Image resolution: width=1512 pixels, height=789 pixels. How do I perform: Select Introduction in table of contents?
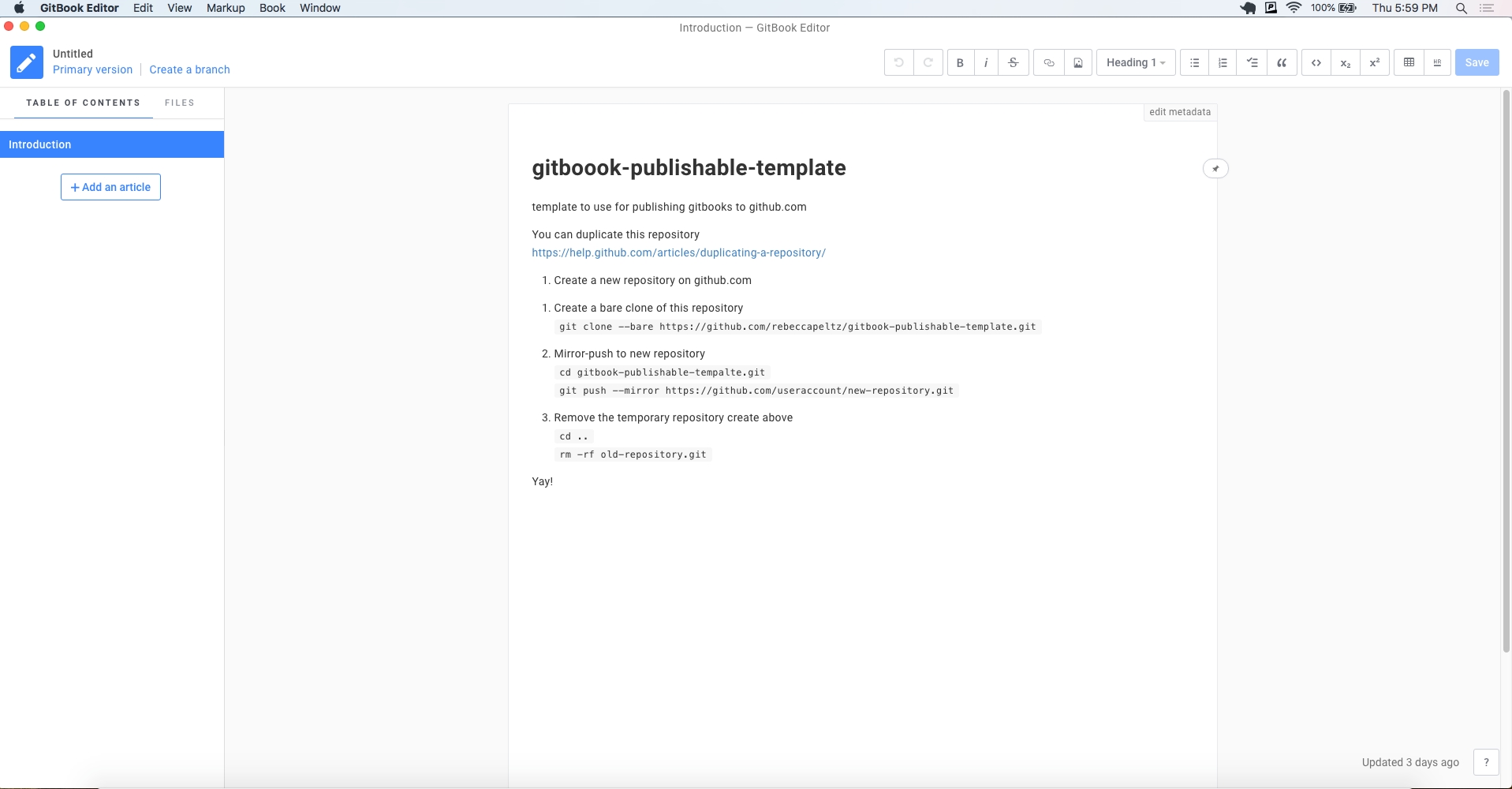[111, 144]
